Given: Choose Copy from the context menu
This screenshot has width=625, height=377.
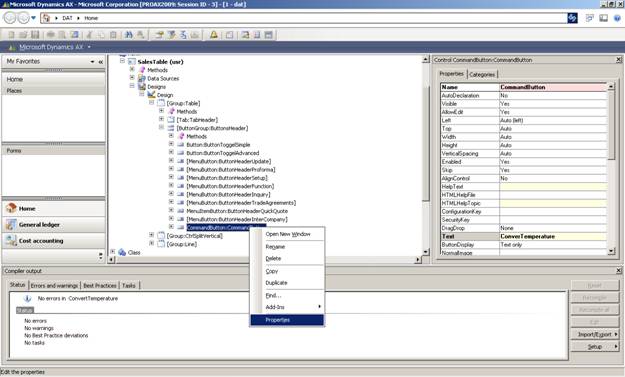Looking at the screenshot, I should pos(287,271).
